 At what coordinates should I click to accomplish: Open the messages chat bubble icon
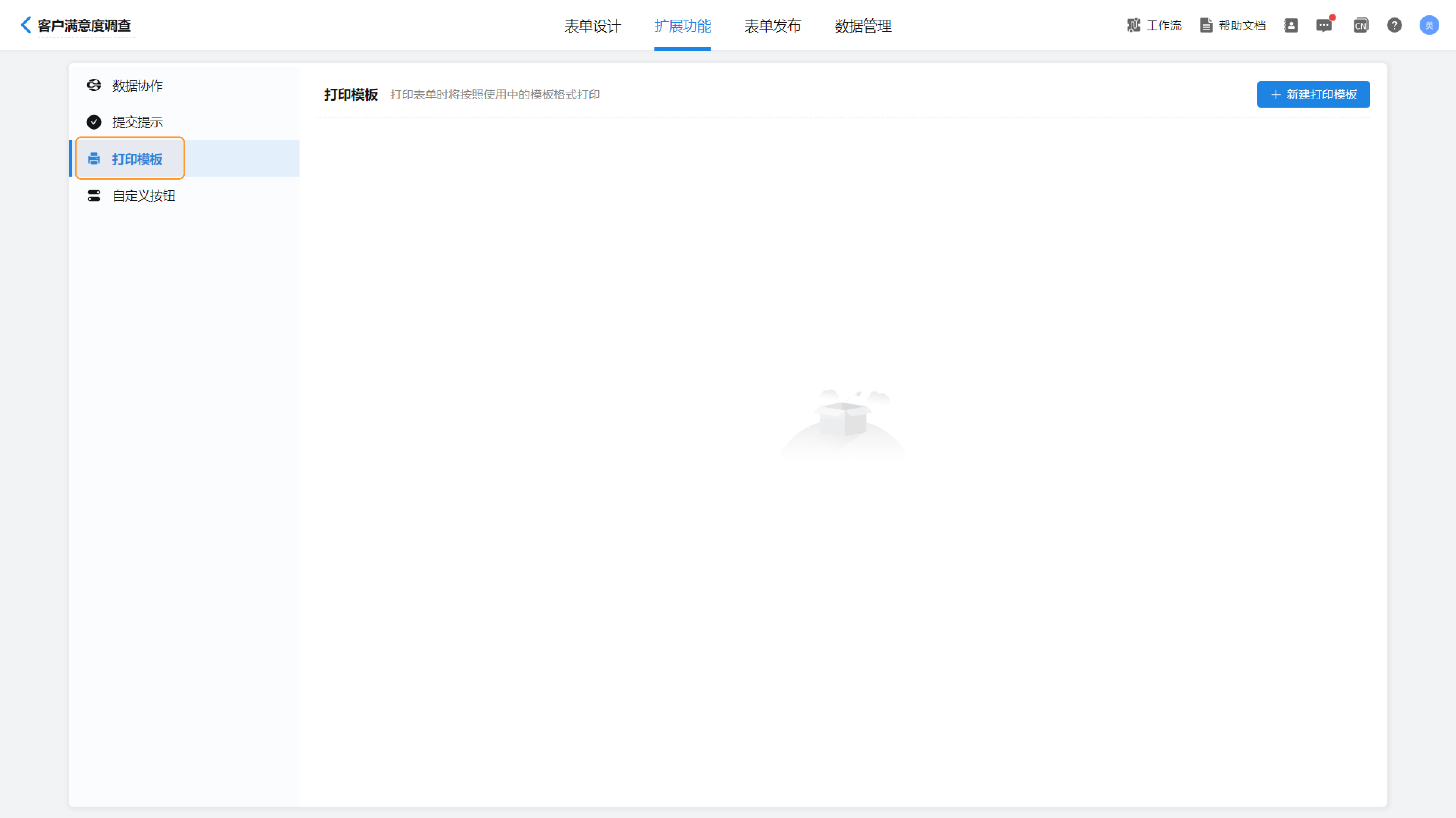[1324, 25]
